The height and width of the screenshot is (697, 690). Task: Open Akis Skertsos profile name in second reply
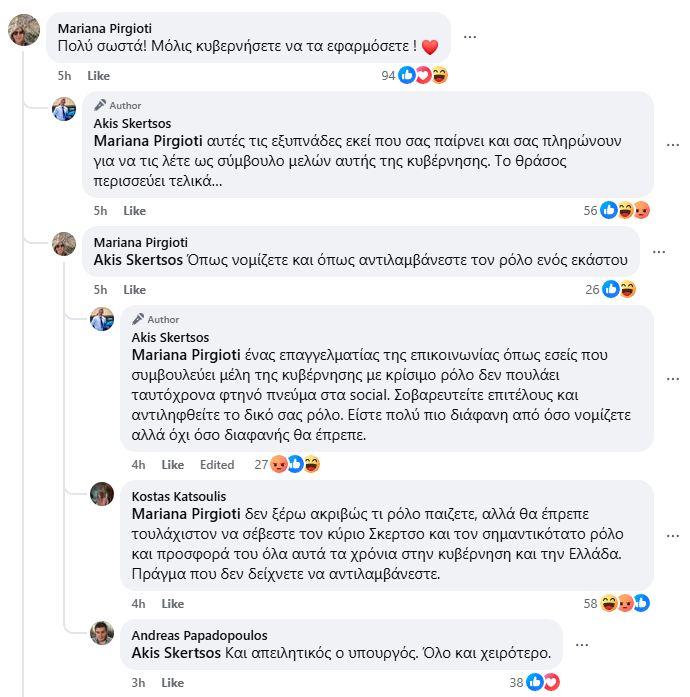click(x=170, y=337)
